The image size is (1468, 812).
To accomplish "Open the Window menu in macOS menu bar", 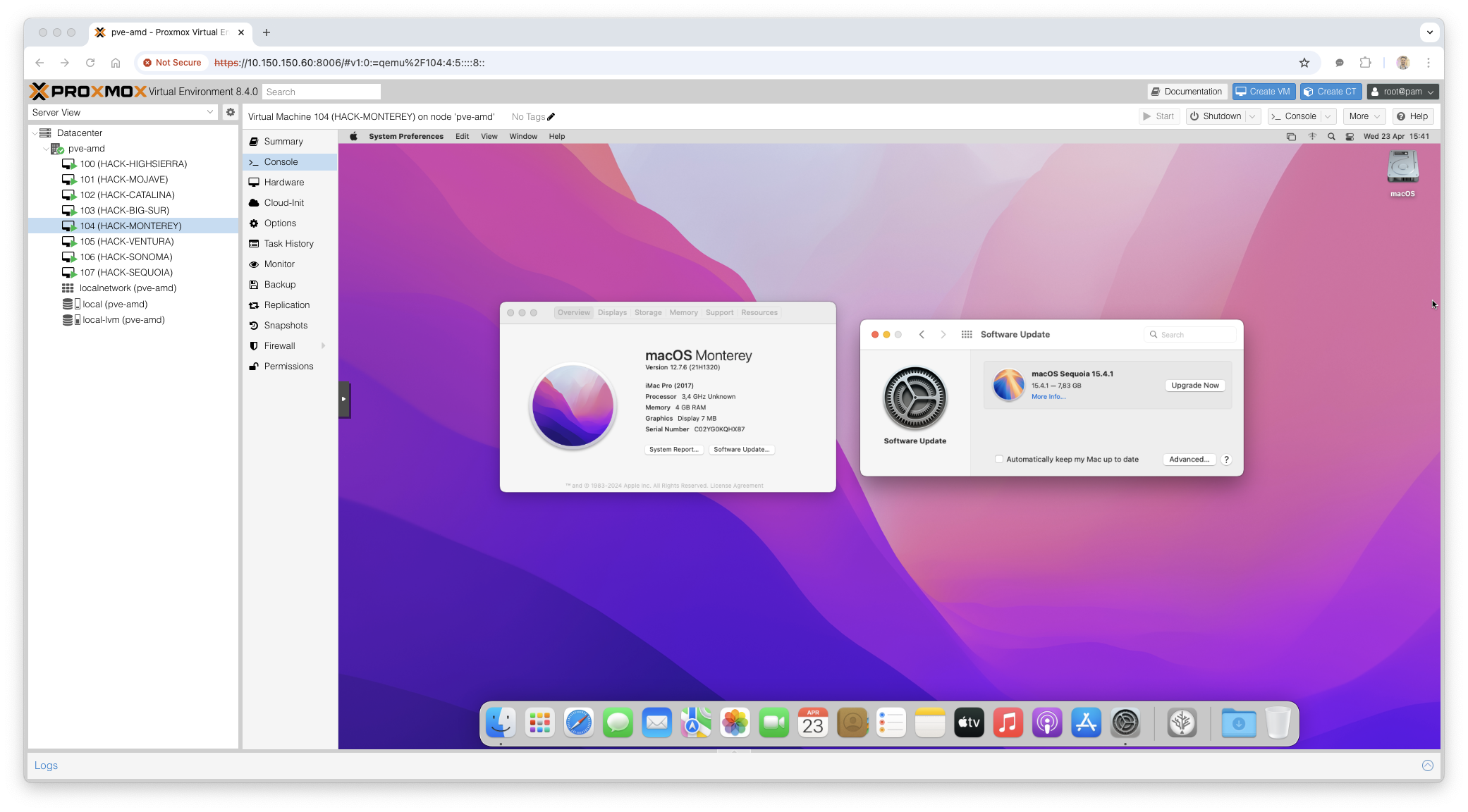I will point(523,137).
